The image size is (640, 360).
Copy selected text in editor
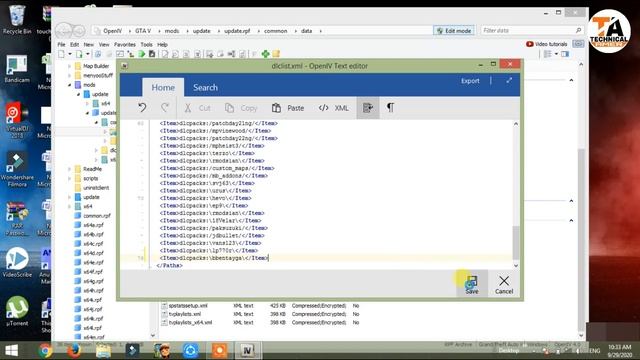241,108
